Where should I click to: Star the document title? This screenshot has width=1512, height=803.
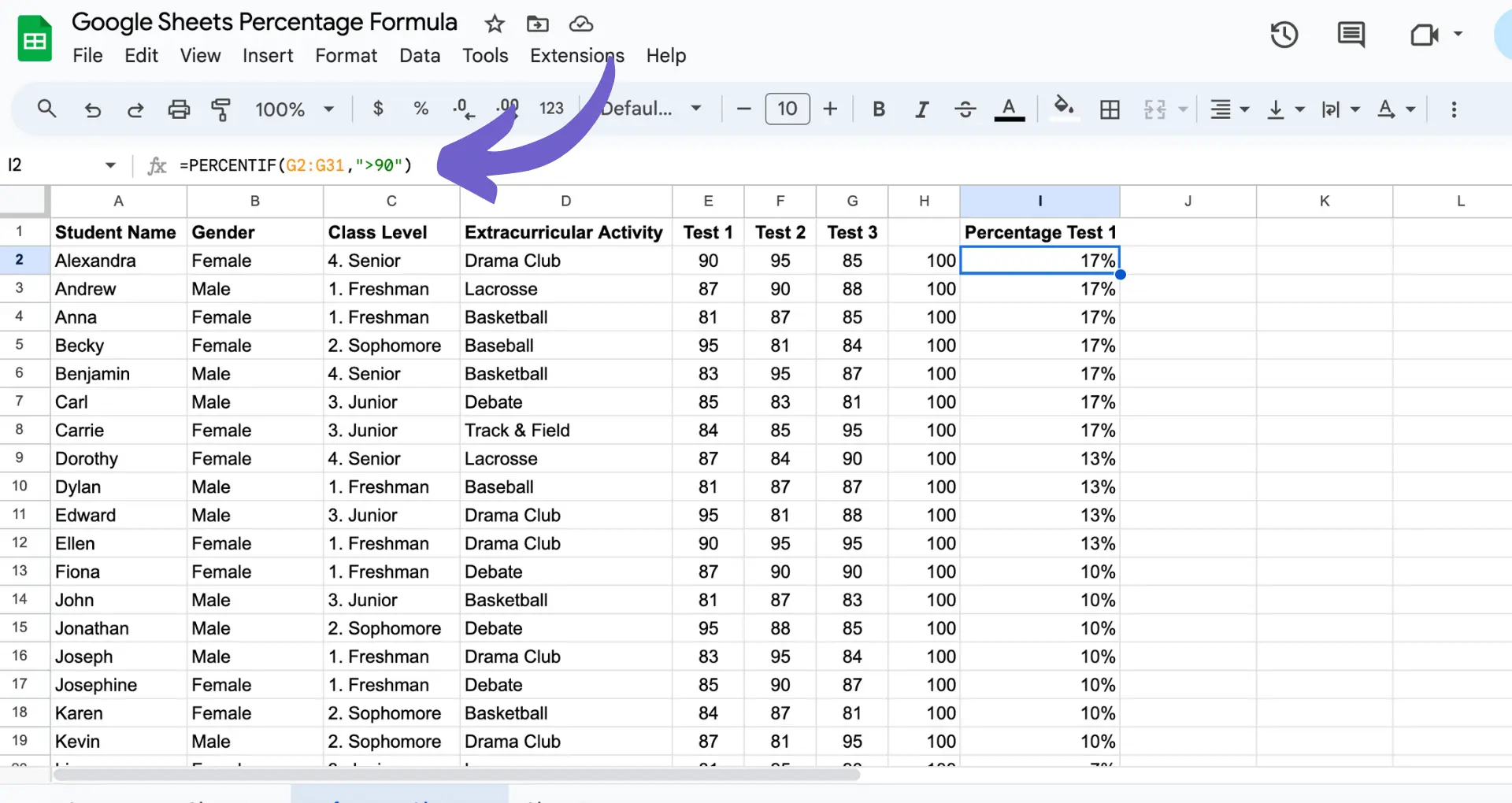coord(495,24)
